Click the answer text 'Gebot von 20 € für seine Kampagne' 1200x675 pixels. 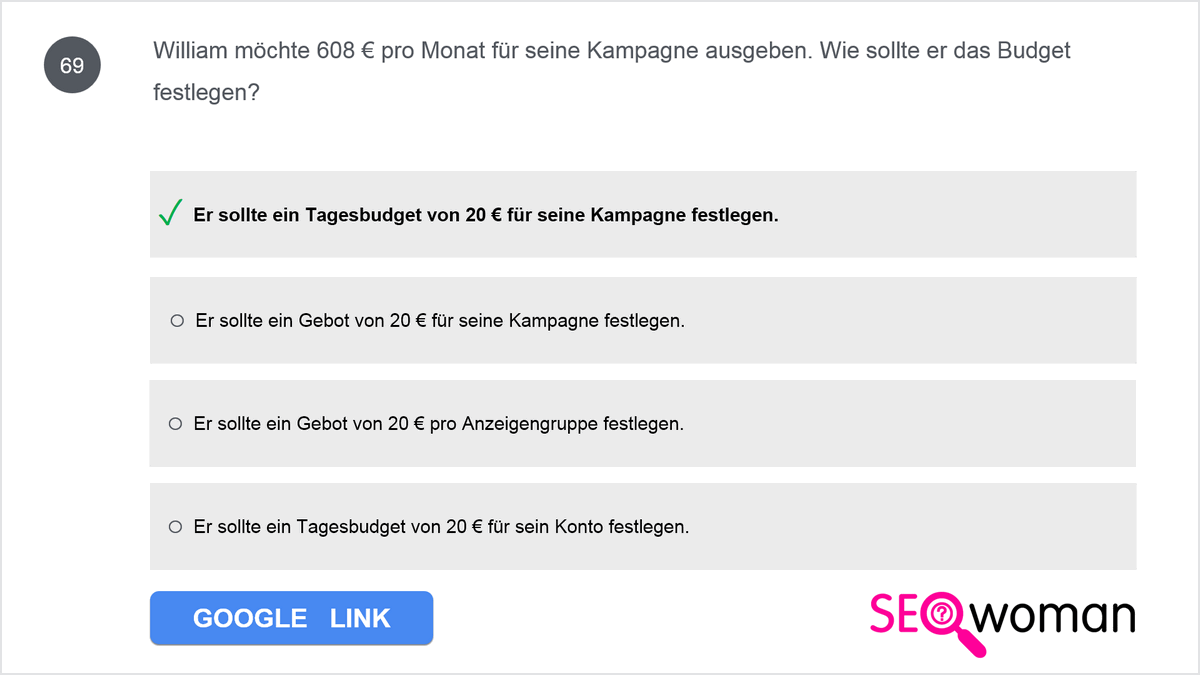440,321
